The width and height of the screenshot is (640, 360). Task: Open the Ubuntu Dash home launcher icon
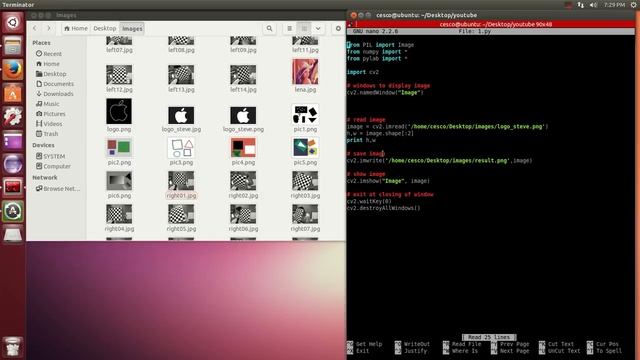(x=13, y=22)
